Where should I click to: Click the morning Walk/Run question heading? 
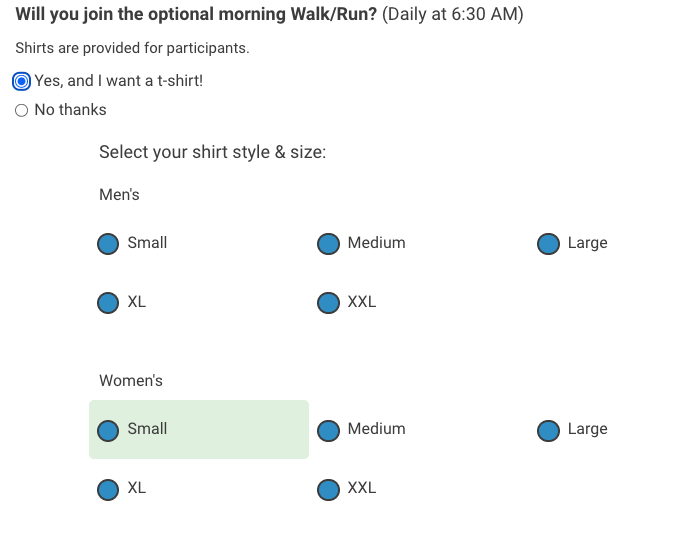click(196, 16)
